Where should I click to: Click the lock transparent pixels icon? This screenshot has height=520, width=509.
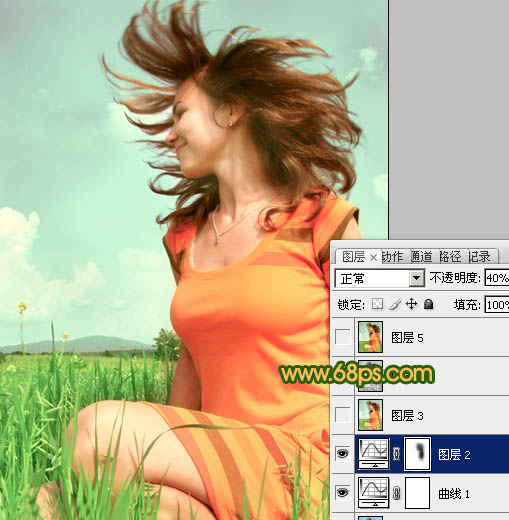(377, 304)
